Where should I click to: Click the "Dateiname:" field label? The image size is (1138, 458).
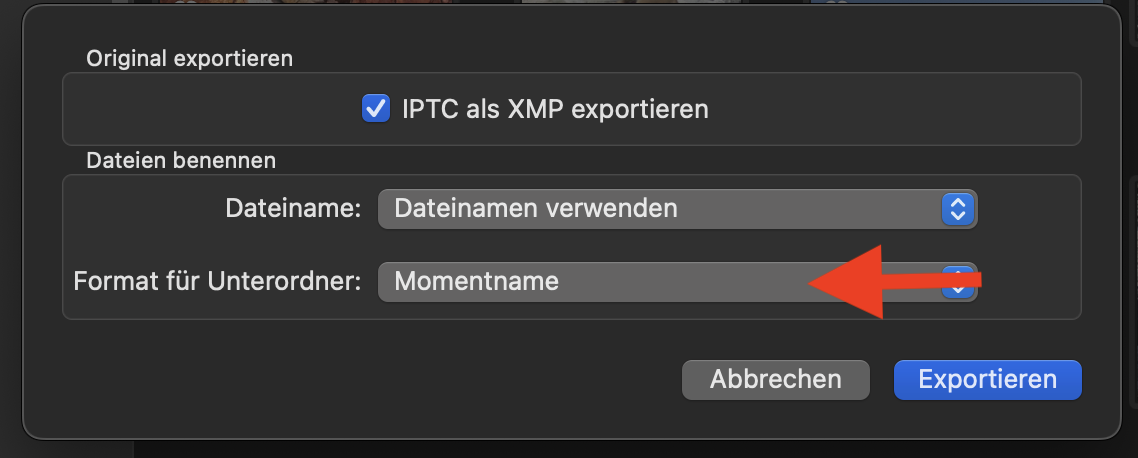point(293,209)
